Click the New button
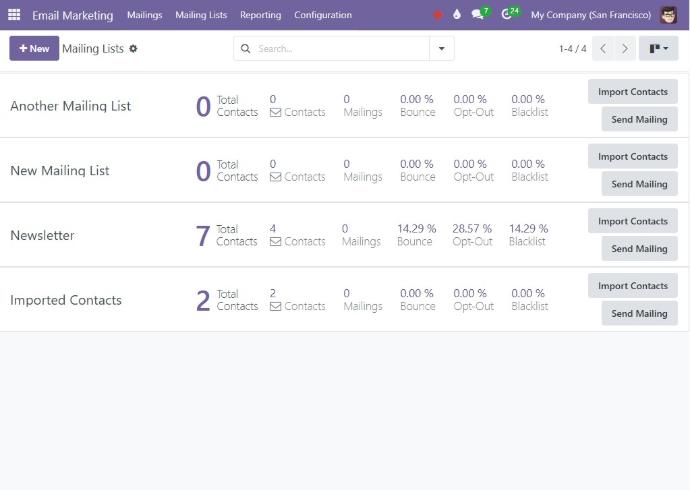This screenshot has width=690, height=490. pos(34,48)
